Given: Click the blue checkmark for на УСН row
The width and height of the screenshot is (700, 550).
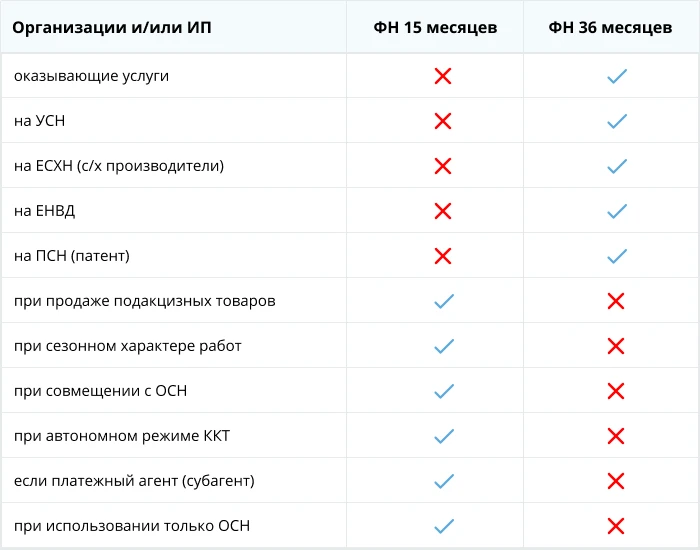Looking at the screenshot, I should click(x=616, y=121).
